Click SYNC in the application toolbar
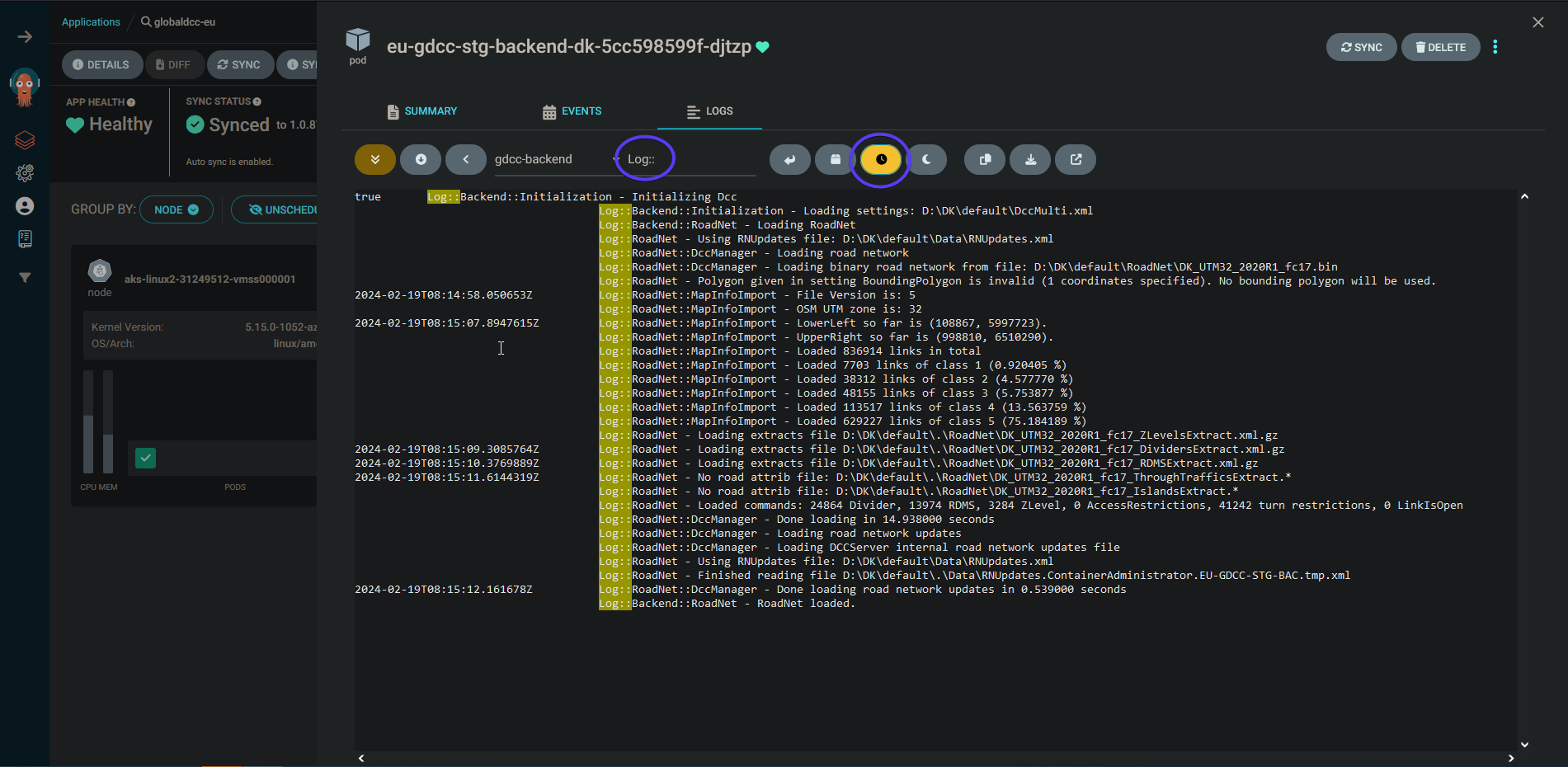 [239, 64]
